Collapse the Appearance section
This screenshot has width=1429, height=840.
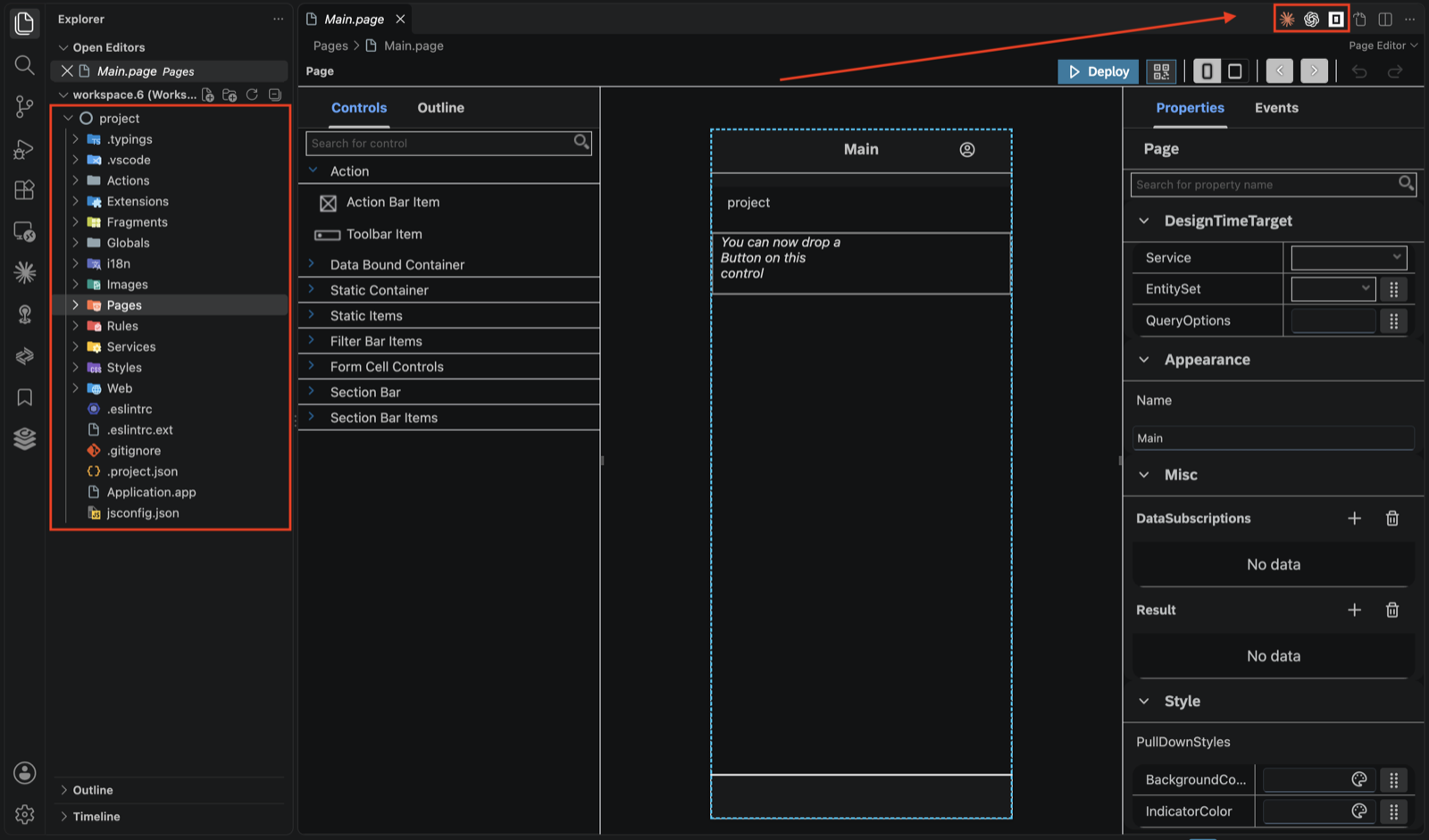coord(1144,360)
